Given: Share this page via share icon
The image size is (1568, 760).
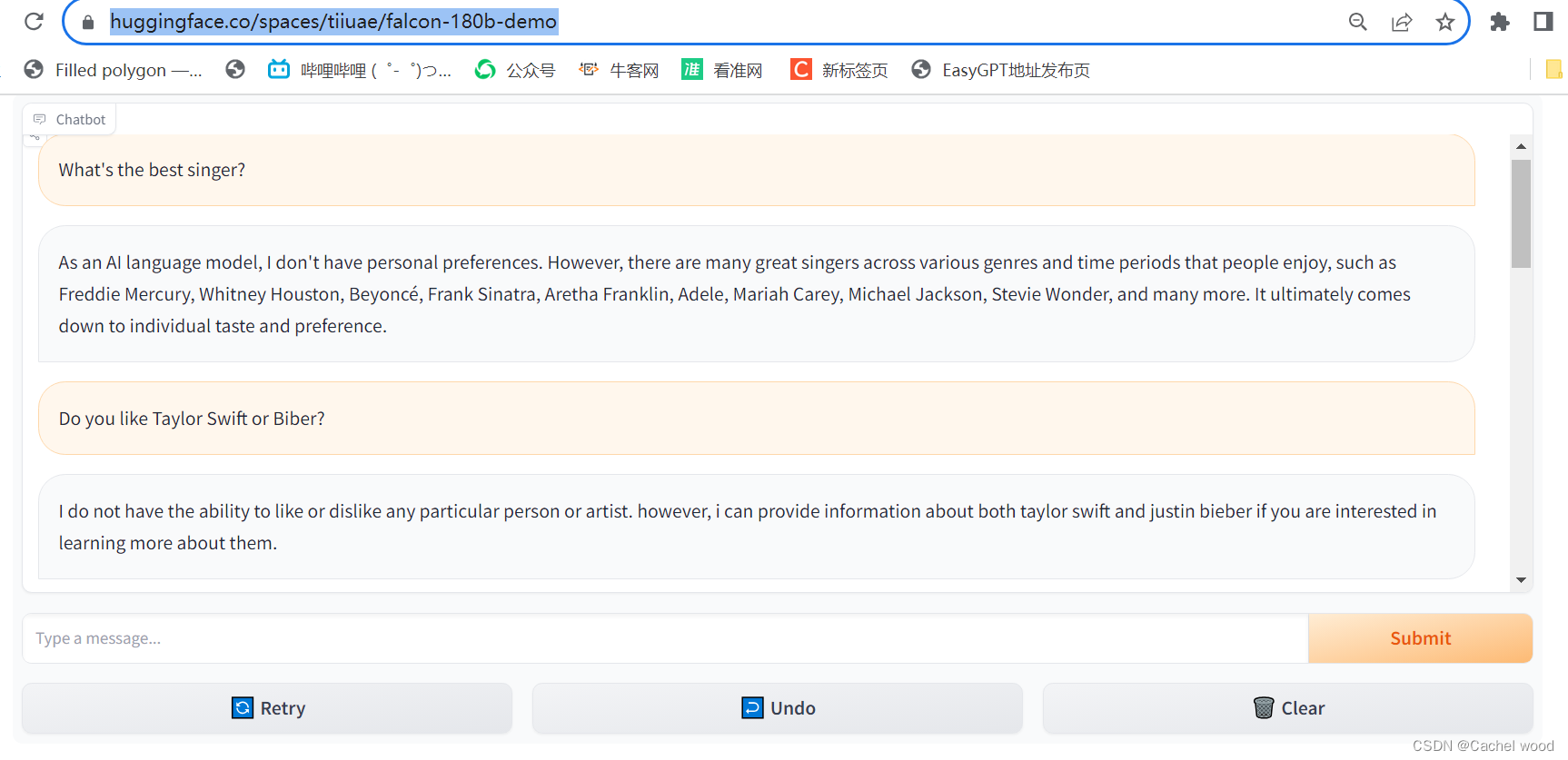Looking at the screenshot, I should click(1402, 22).
